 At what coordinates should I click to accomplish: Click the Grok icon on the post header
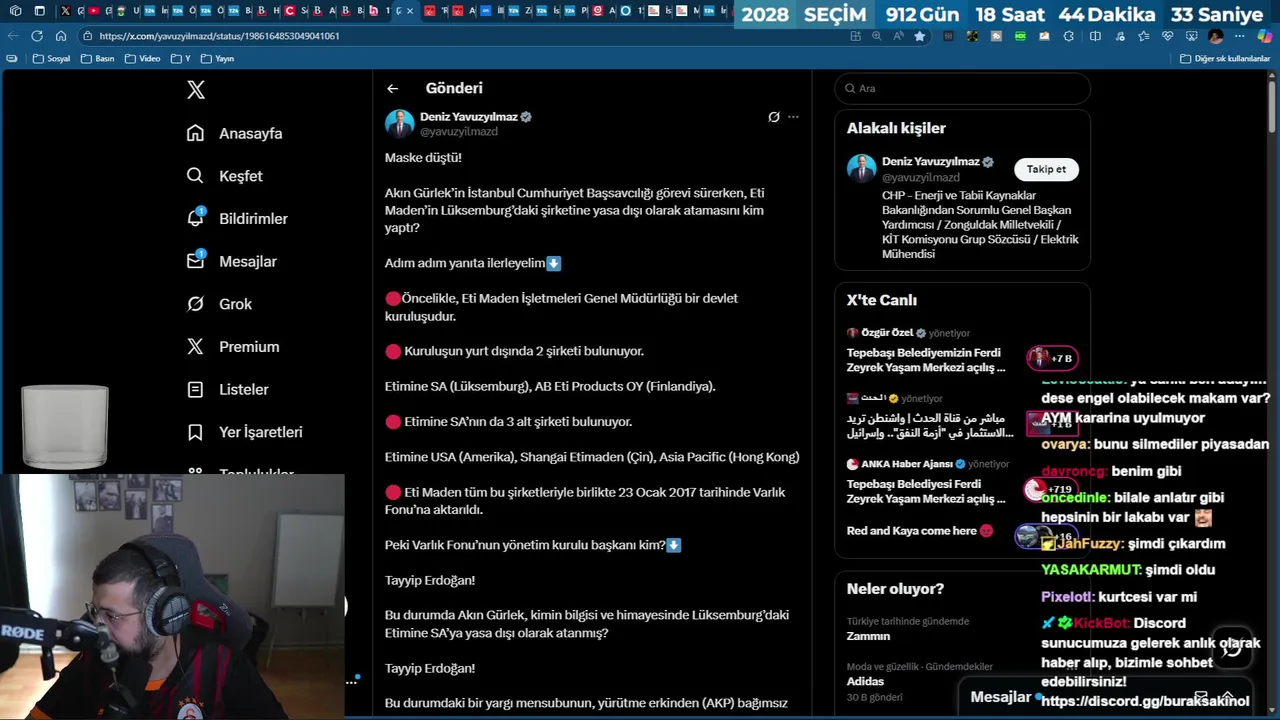pyautogui.click(x=774, y=117)
